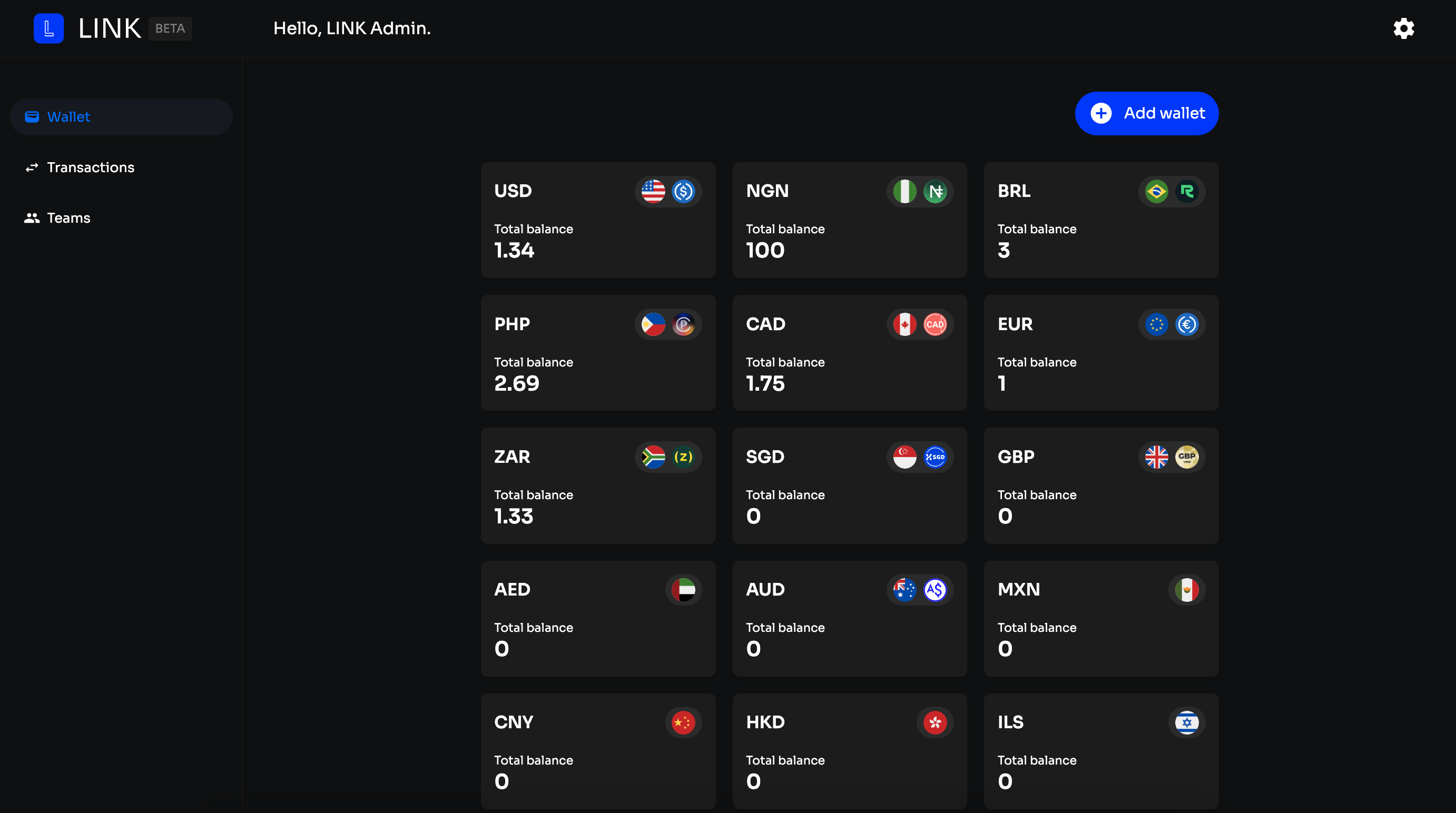The width and height of the screenshot is (1456, 813).
Task: Open the PHP wallet card
Action: pos(597,353)
